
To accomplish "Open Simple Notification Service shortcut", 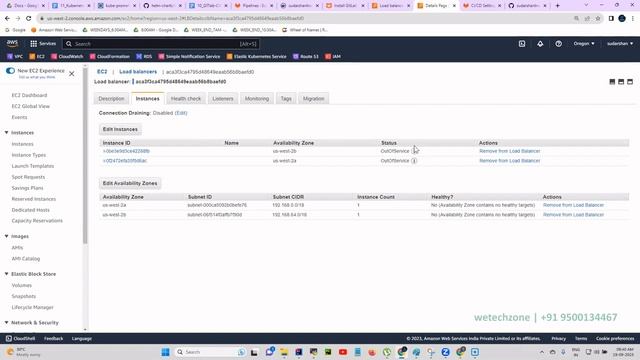I will point(189,56).
